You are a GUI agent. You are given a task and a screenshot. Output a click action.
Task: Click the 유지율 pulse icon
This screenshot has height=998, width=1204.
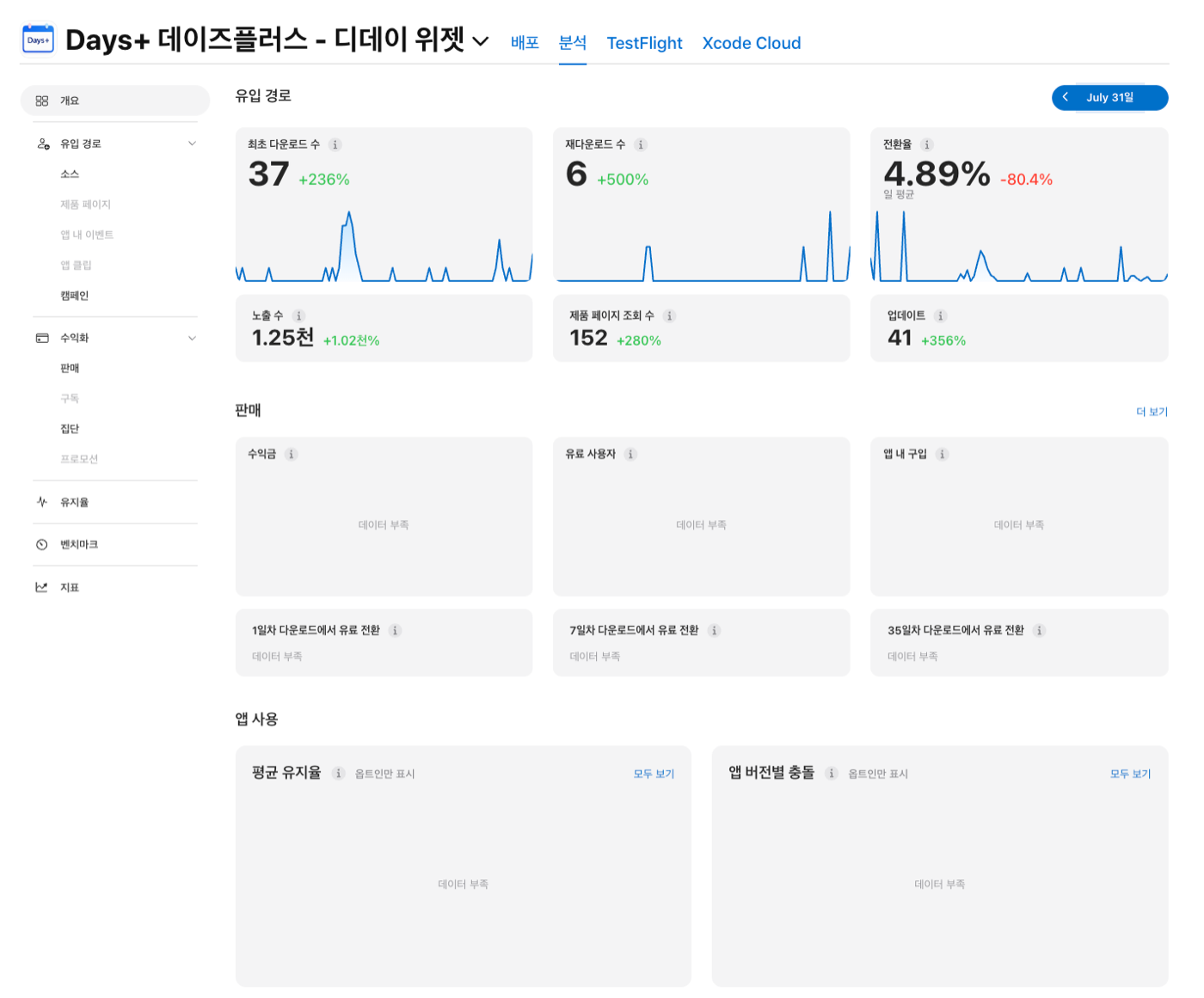click(42, 501)
